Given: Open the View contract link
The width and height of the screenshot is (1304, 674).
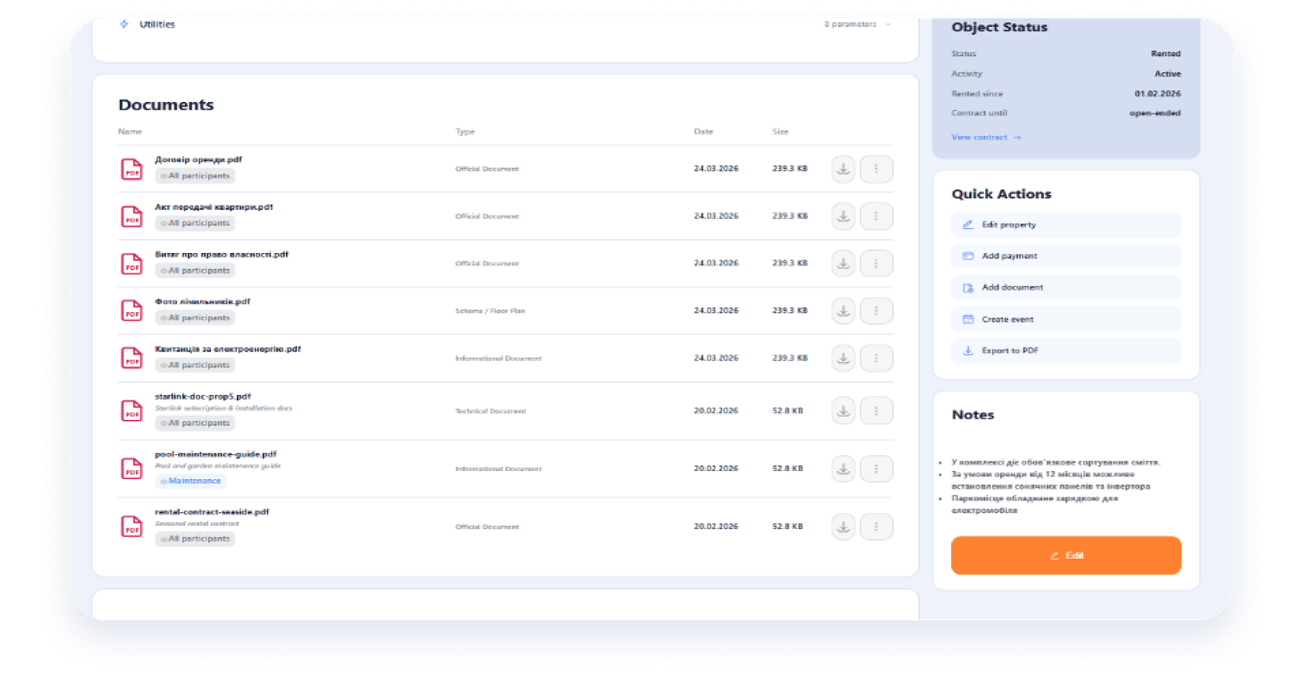Looking at the screenshot, I should [986, 137].
